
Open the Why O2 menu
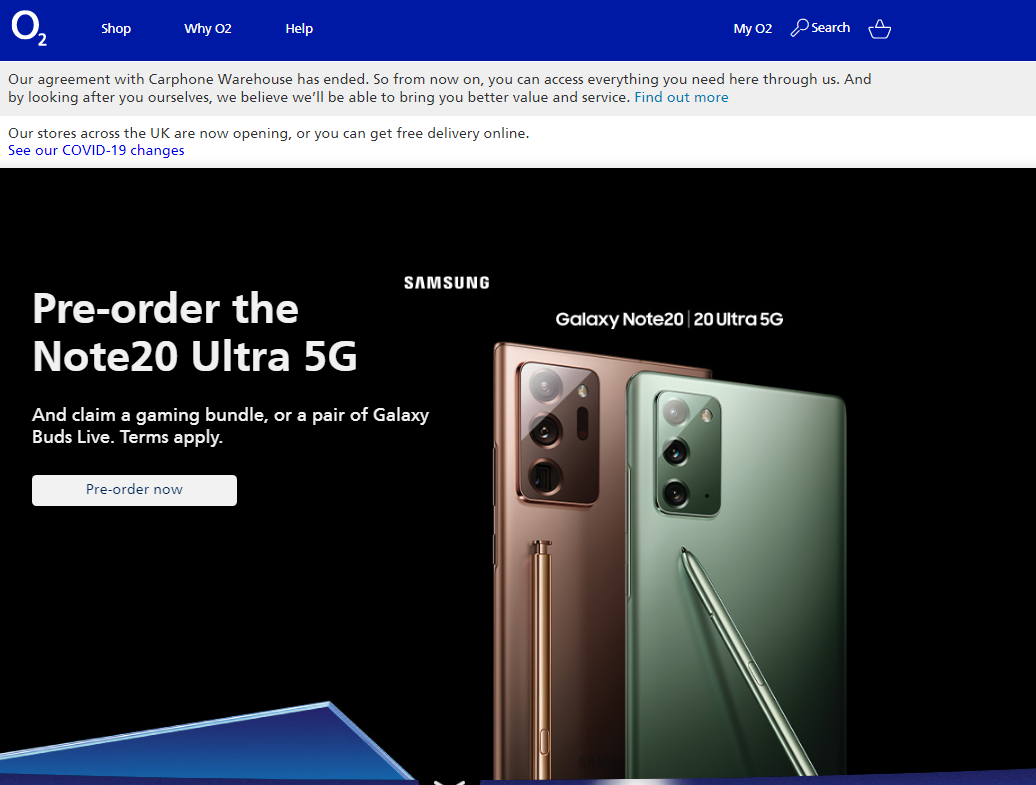point(207,28)
